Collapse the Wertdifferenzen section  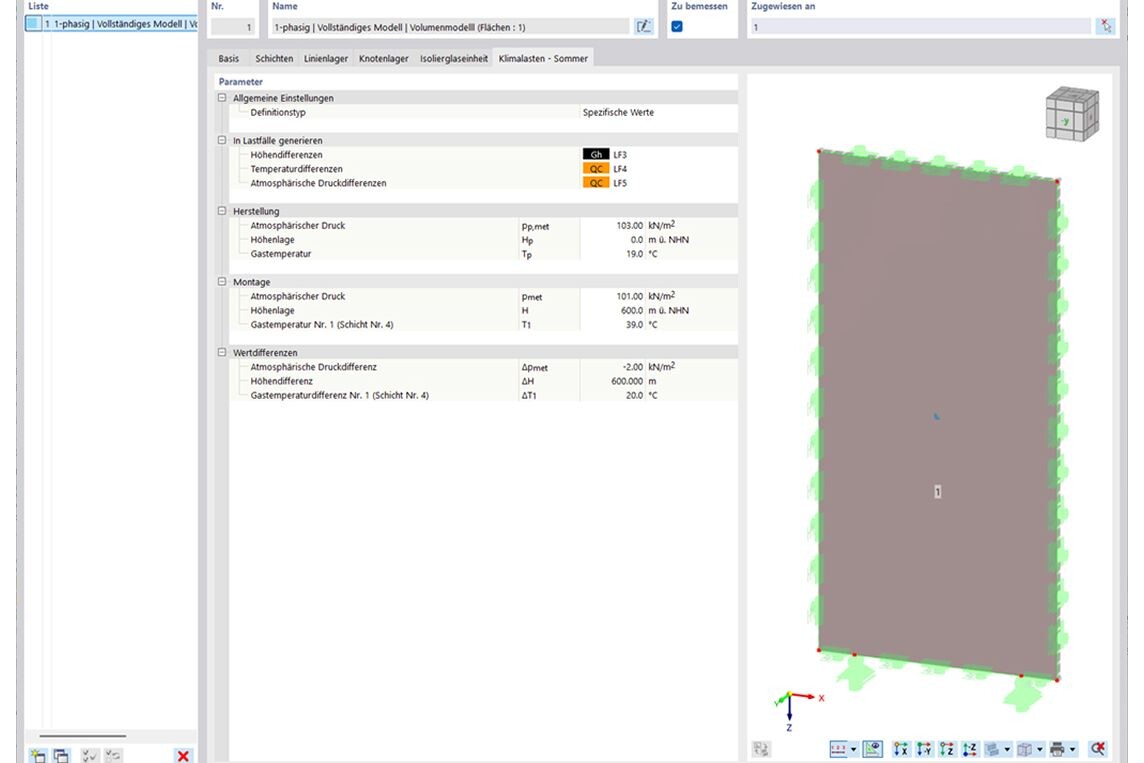[x=222, y=353]
